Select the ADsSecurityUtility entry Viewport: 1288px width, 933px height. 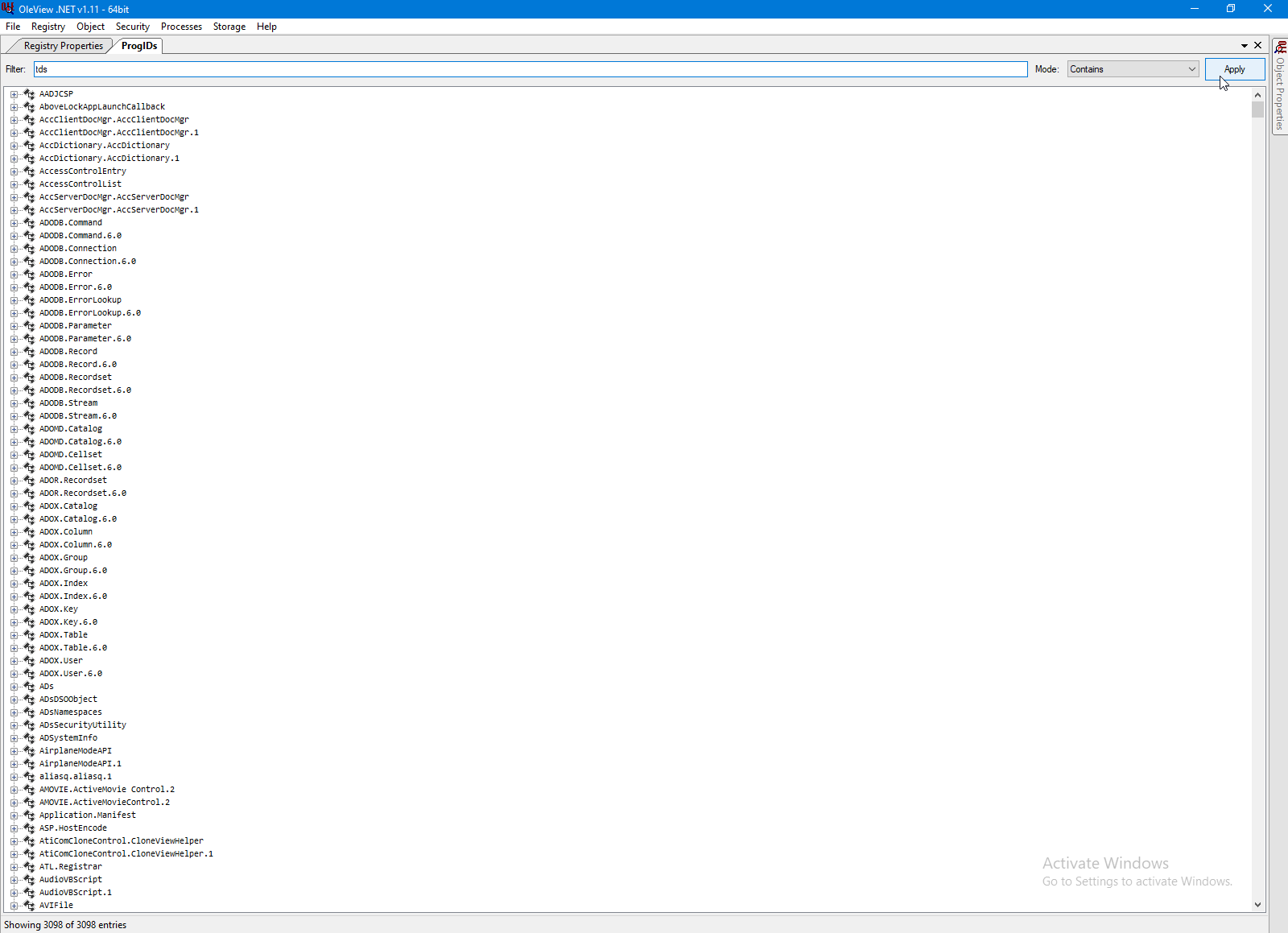coord(83,725)
